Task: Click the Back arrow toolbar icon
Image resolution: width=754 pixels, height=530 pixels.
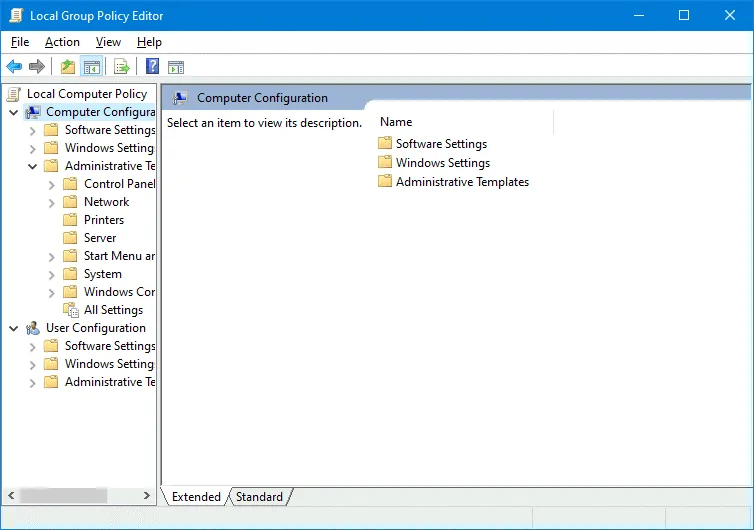Action: click(14, 67)
